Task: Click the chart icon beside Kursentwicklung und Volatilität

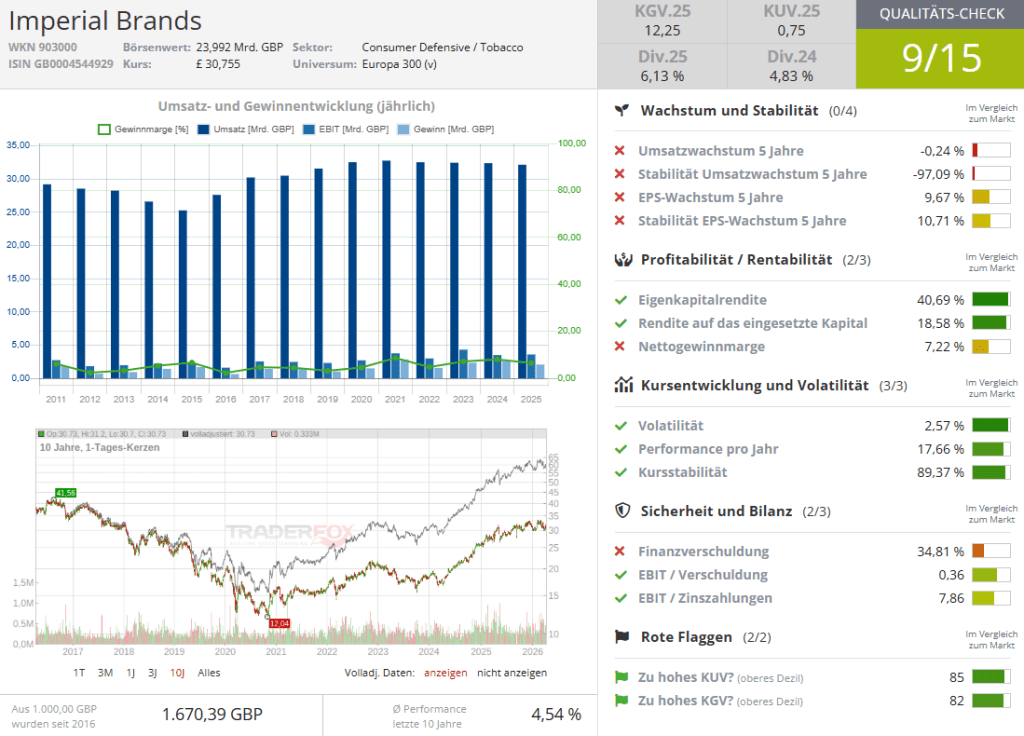Action: (622, 385)
